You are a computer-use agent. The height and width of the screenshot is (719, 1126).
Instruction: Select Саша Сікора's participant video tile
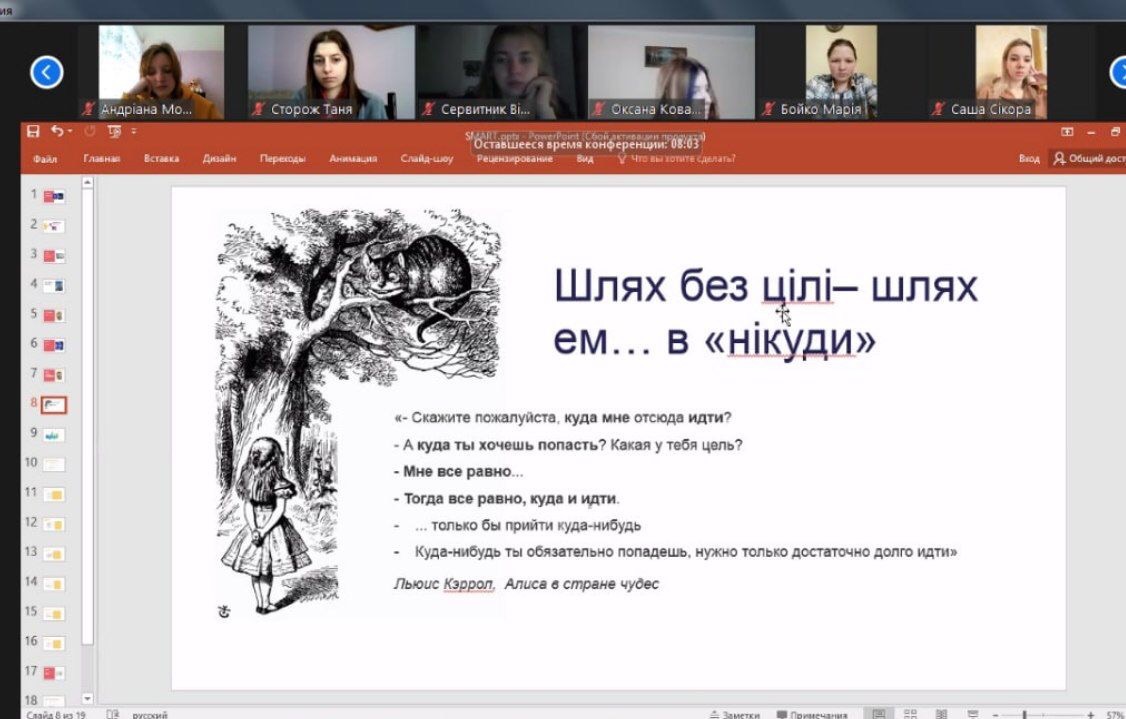pyautogui.click(x=1010, y=72)
